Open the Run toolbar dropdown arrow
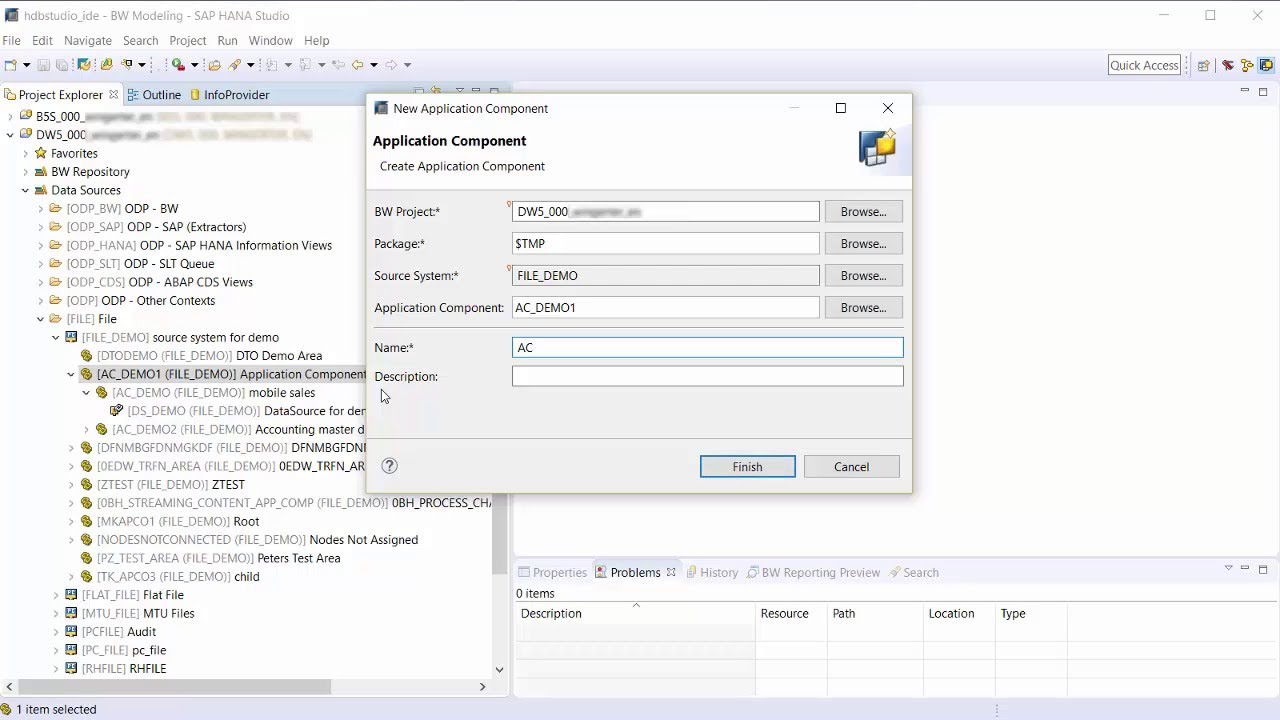 (194, 65)
